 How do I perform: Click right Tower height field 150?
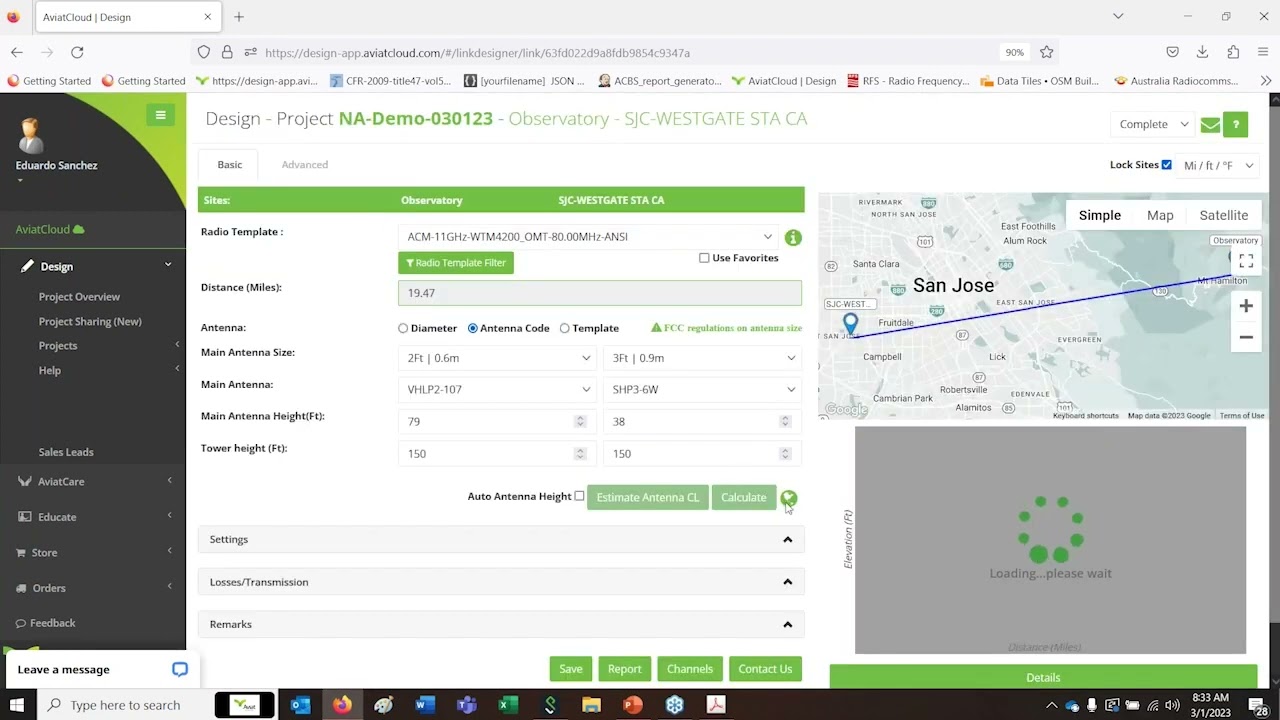[703, 454]
